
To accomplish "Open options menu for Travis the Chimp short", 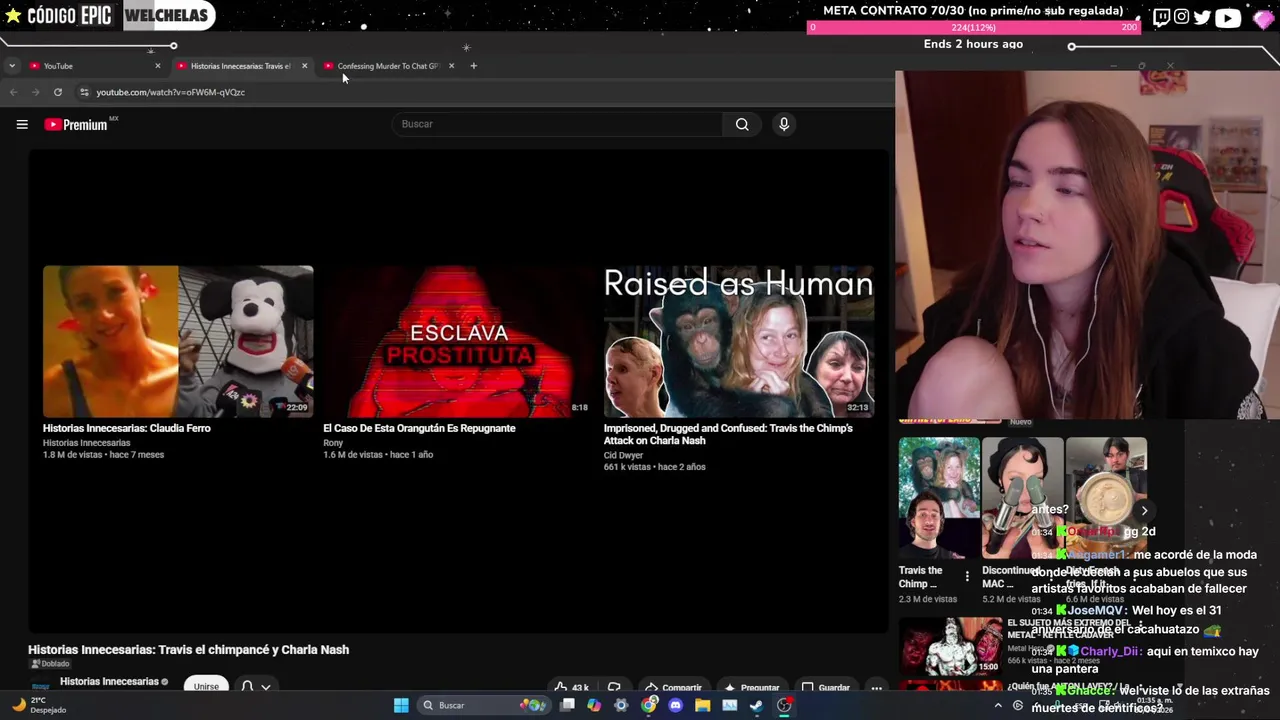I will [x=967, y=576].
